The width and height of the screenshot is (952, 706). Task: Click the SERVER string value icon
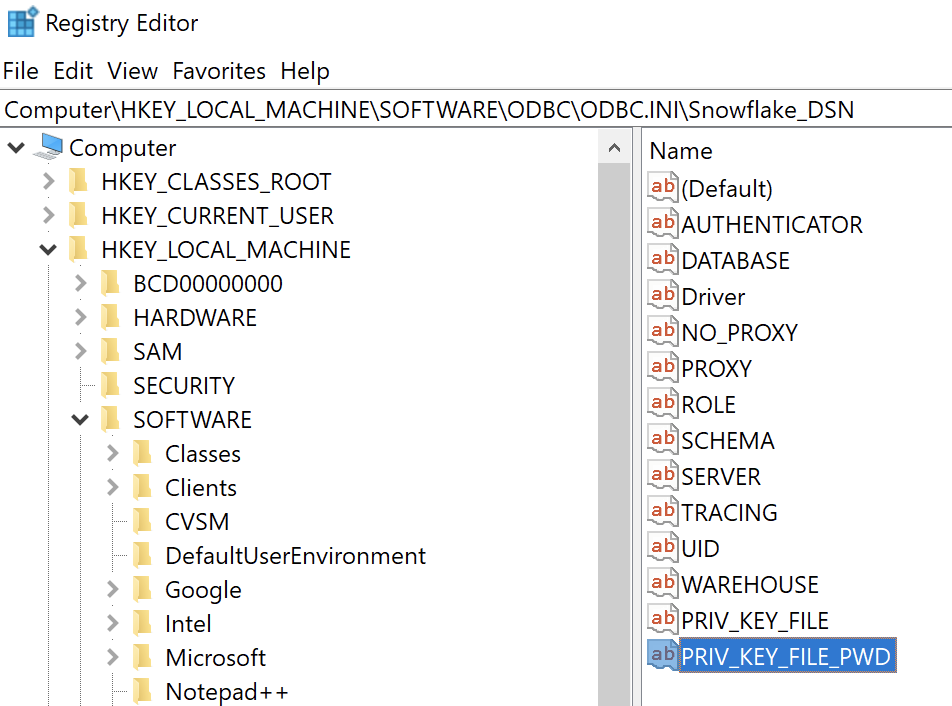662,476
